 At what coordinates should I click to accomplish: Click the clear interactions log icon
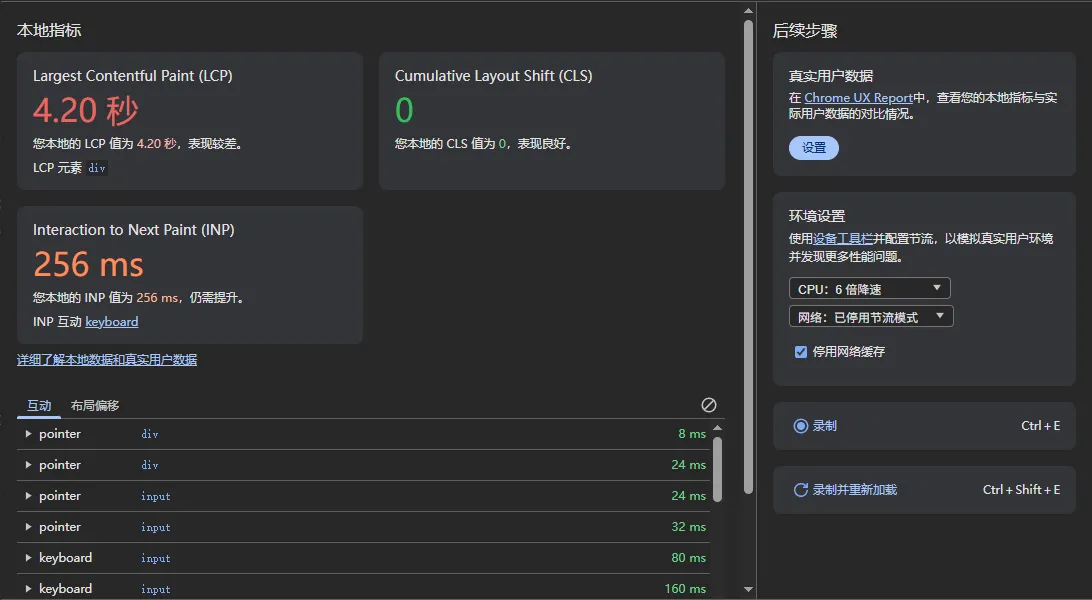(x=709, y=405)
